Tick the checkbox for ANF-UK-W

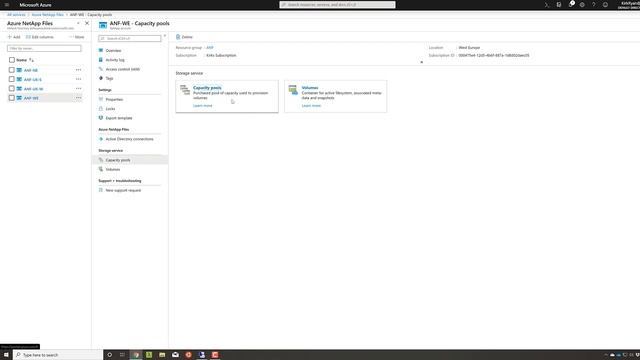point(12,89)
